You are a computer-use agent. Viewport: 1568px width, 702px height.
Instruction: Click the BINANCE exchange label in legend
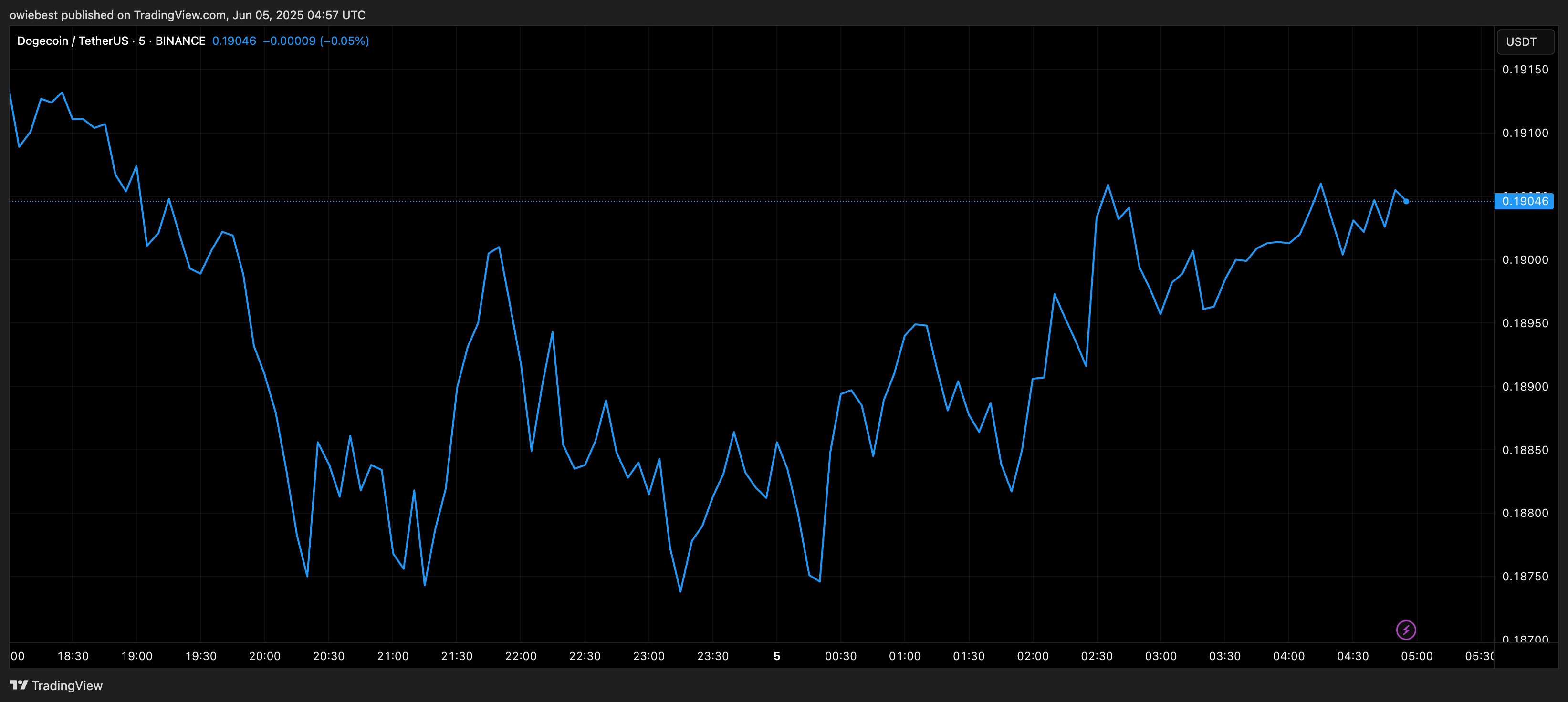tap(180, 41)
